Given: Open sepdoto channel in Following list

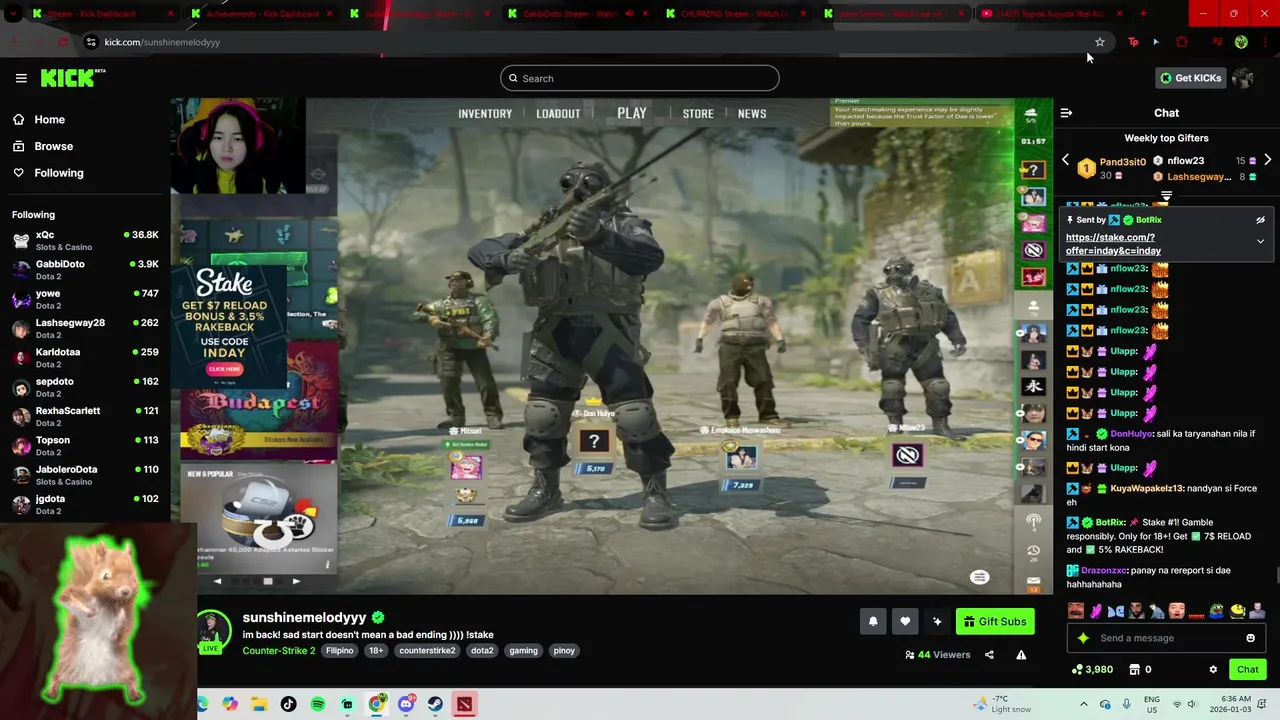Looking at the screenshot, I should (x=85, y=387).
